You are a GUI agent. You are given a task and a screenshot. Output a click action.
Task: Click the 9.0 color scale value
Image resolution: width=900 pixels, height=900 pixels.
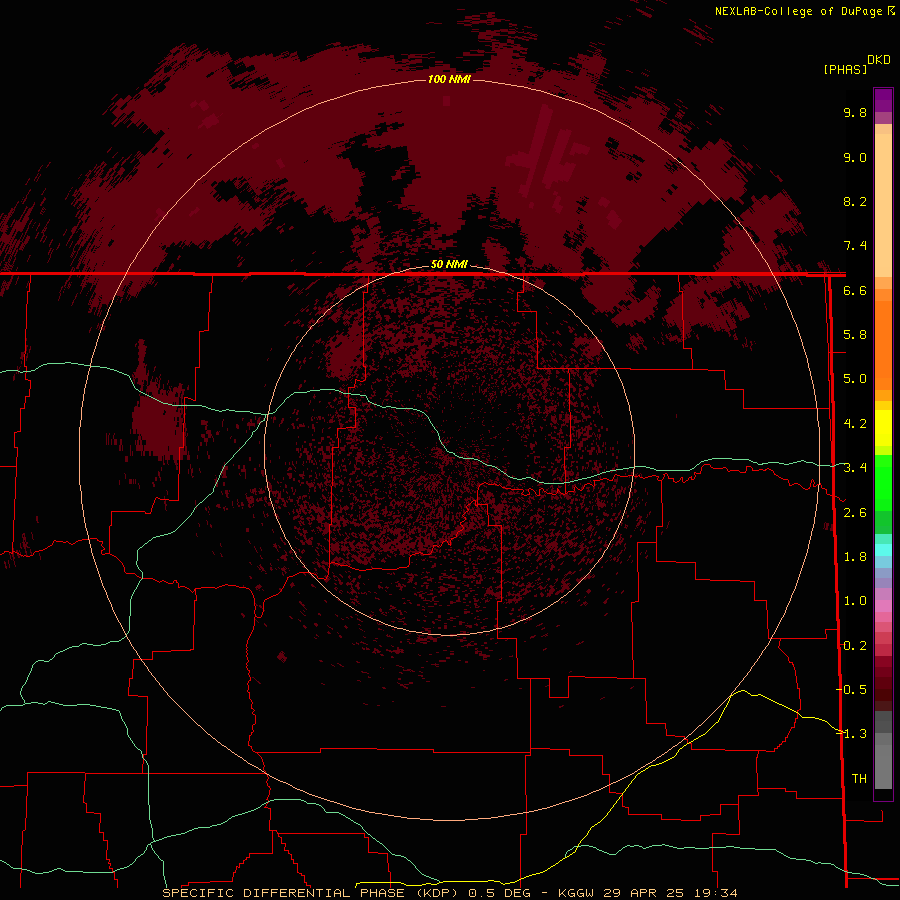[x=855, y=157]
